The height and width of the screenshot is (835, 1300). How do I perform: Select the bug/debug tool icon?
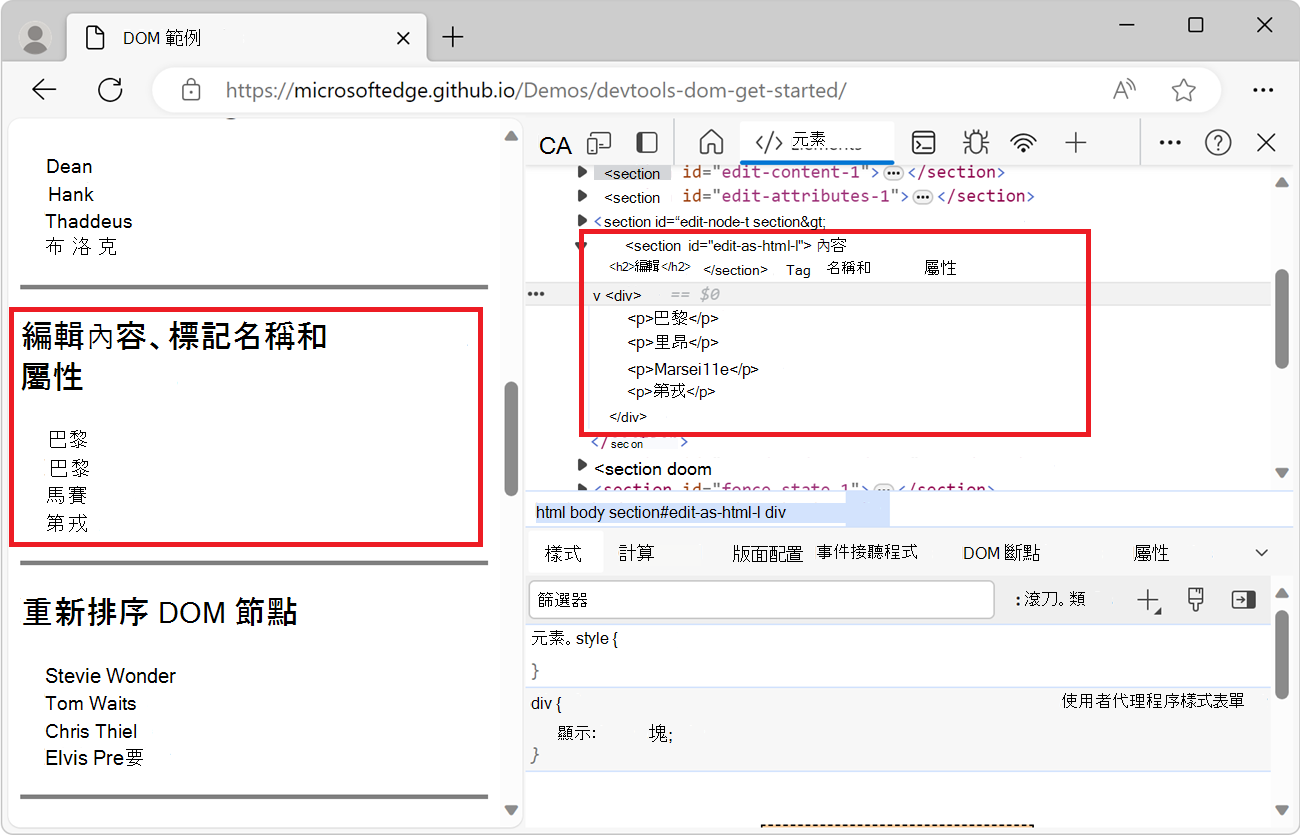pyautogui.click(x=975, y=142)
